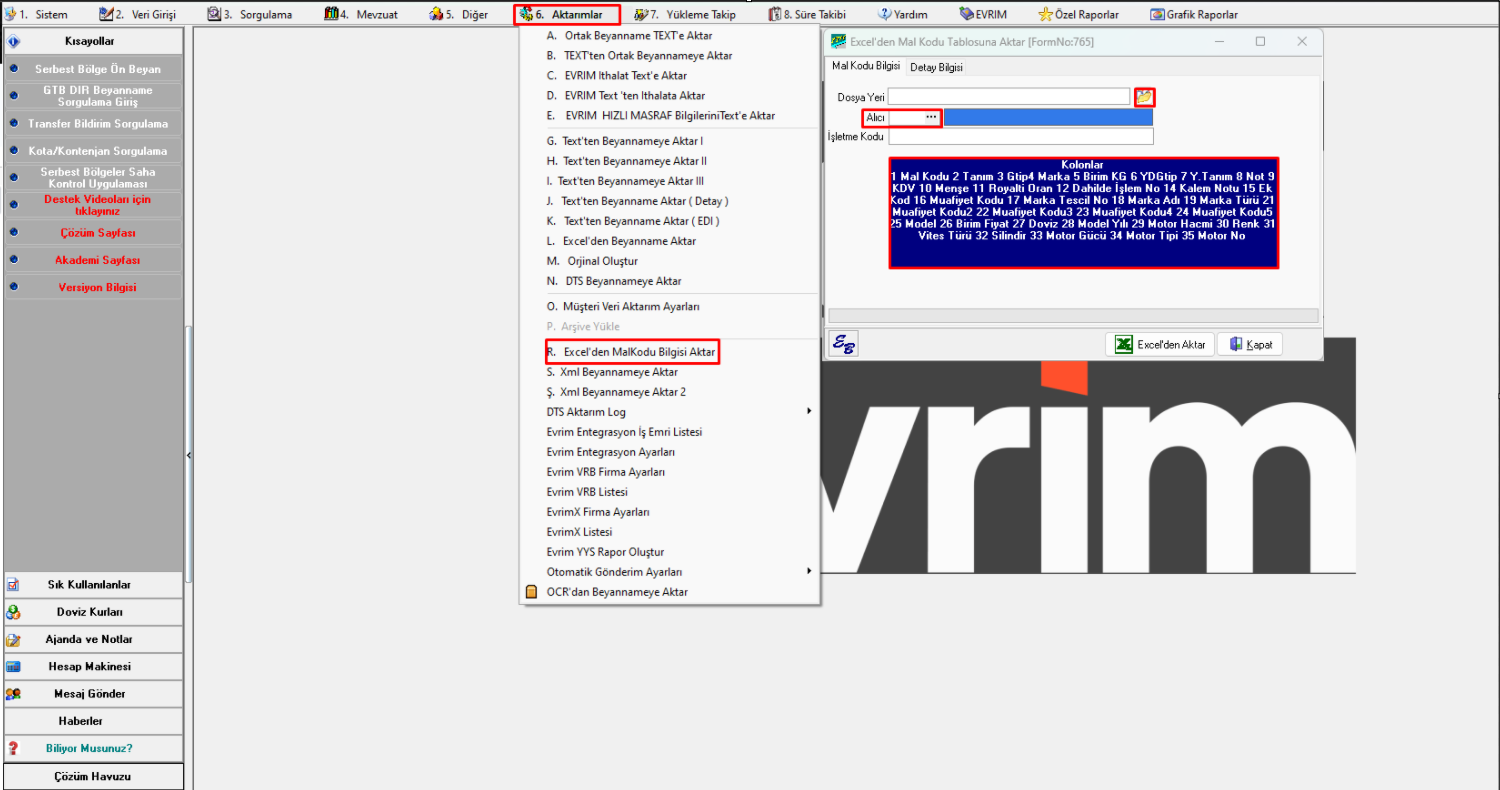Click the EB icon in the dialog footer
Image resolution: width=1500 pixels, height=790 pixels.
click(x=843, y=344)
